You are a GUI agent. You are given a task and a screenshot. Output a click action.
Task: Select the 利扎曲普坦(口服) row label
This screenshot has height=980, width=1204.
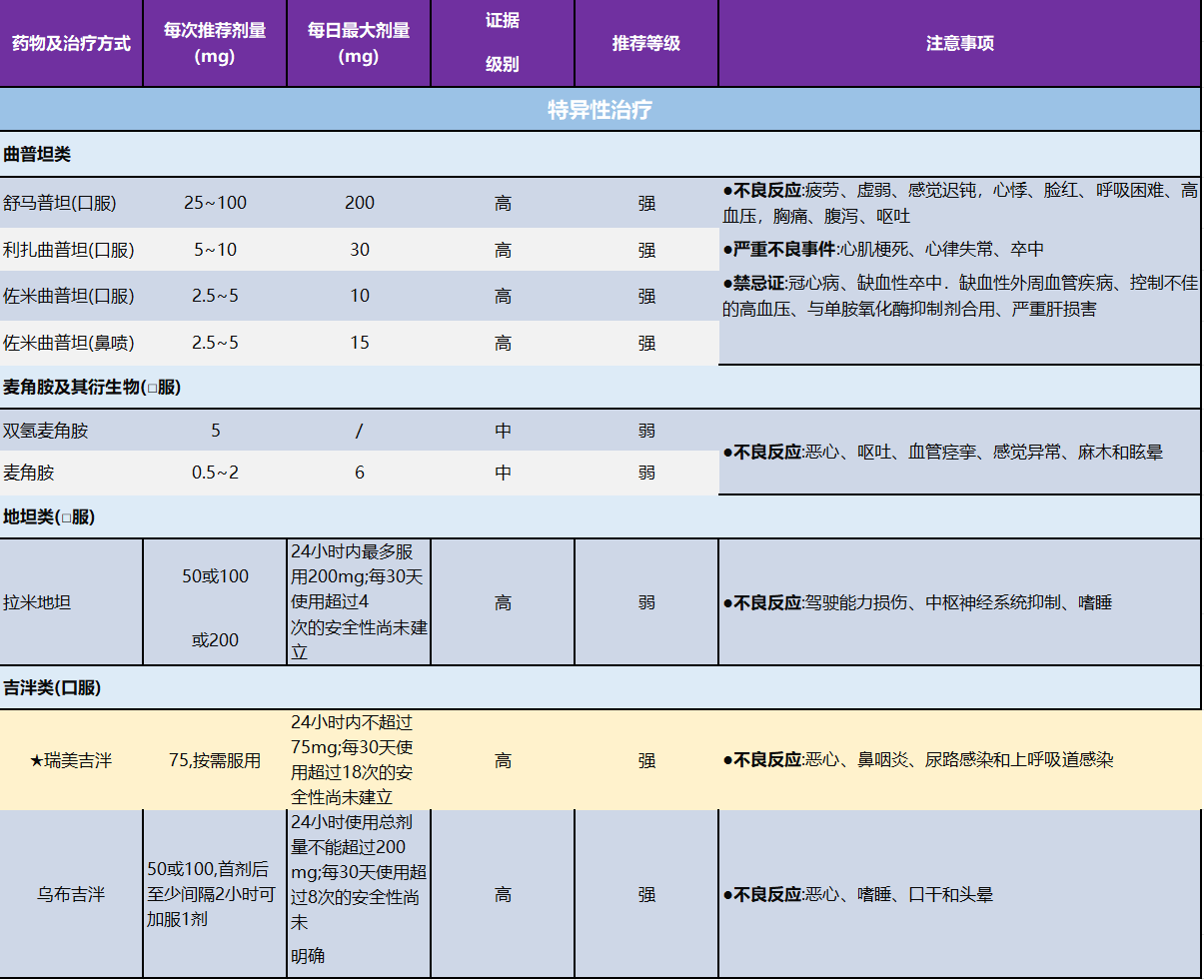pyautogui.click(x=68, y=251)
